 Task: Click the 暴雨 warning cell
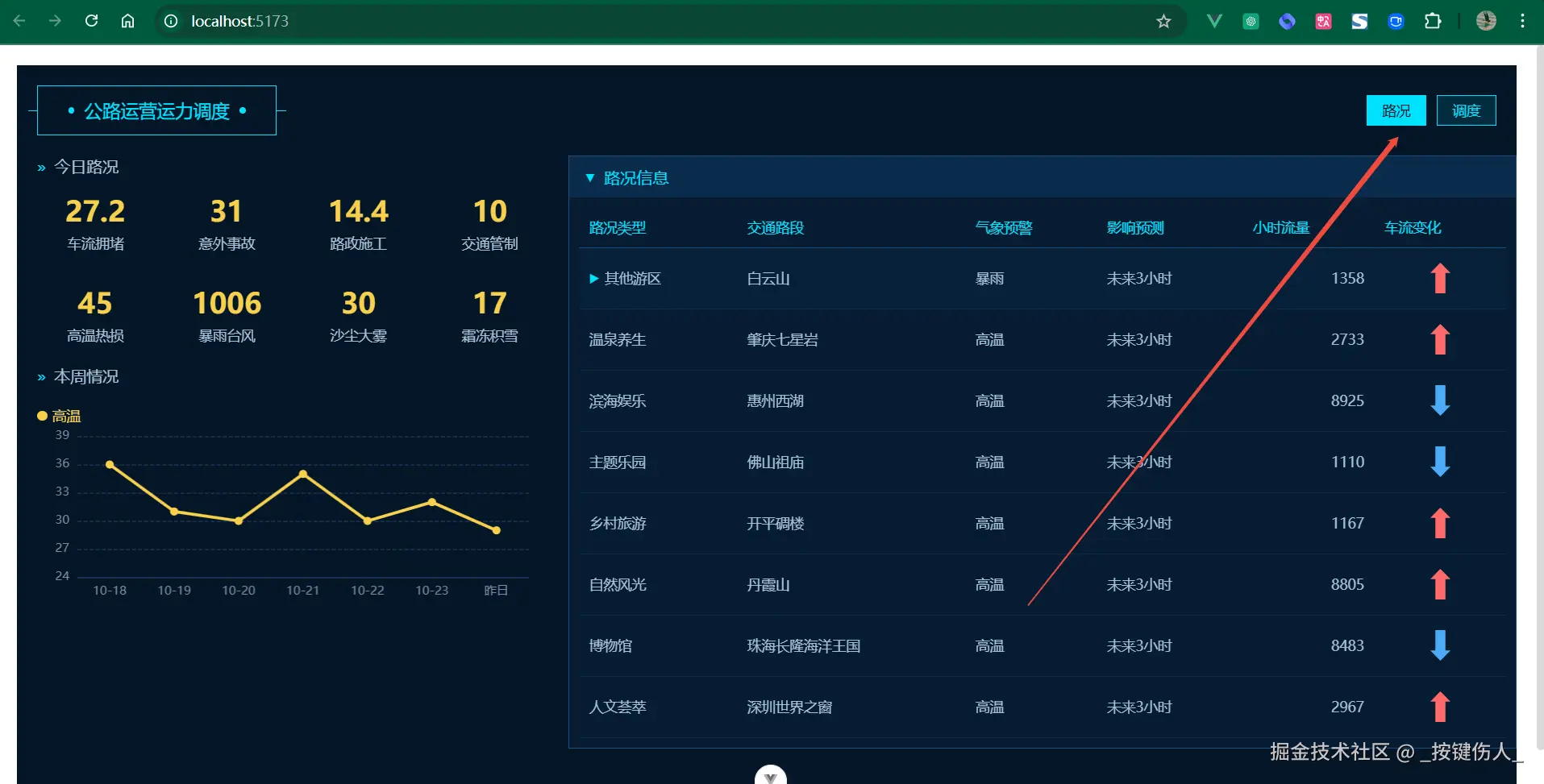pyautogui.click(x=989, y=279)
